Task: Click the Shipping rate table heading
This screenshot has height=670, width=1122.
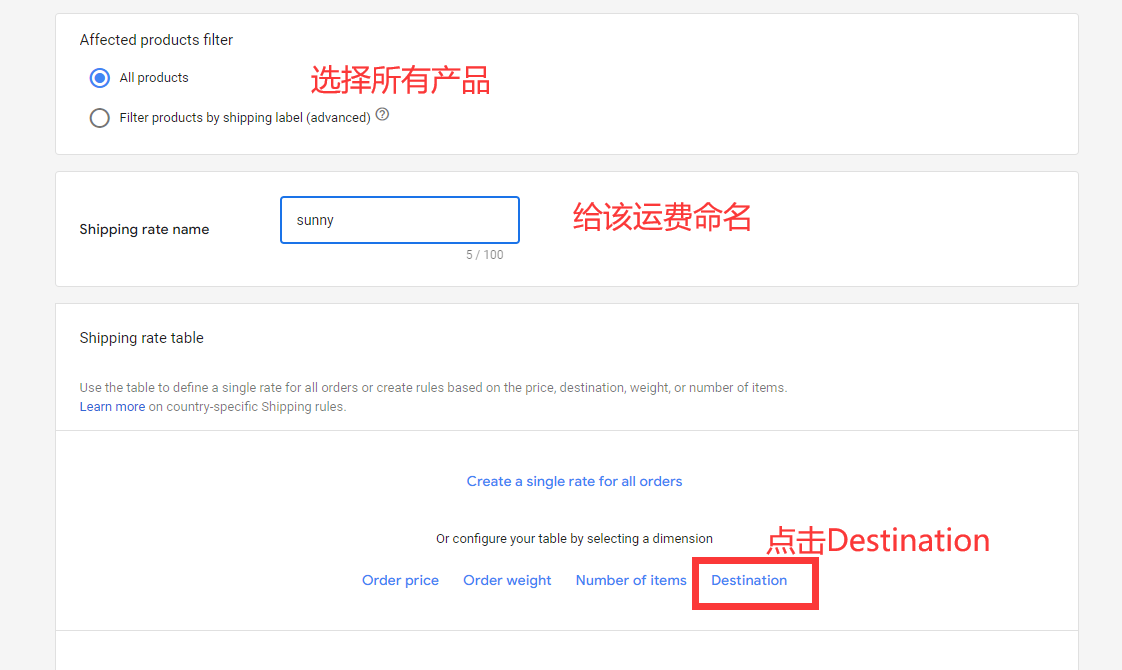Action: point(141,338)
